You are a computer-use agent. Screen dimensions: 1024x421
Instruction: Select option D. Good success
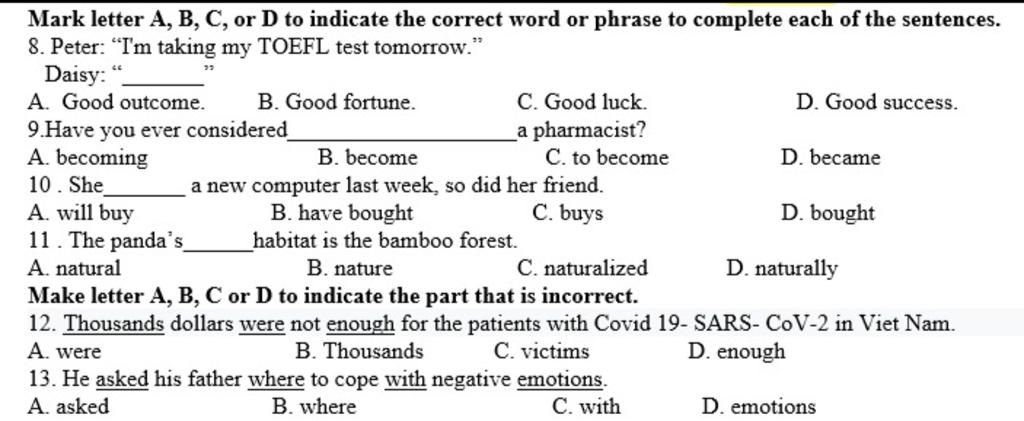coord(877,102)
